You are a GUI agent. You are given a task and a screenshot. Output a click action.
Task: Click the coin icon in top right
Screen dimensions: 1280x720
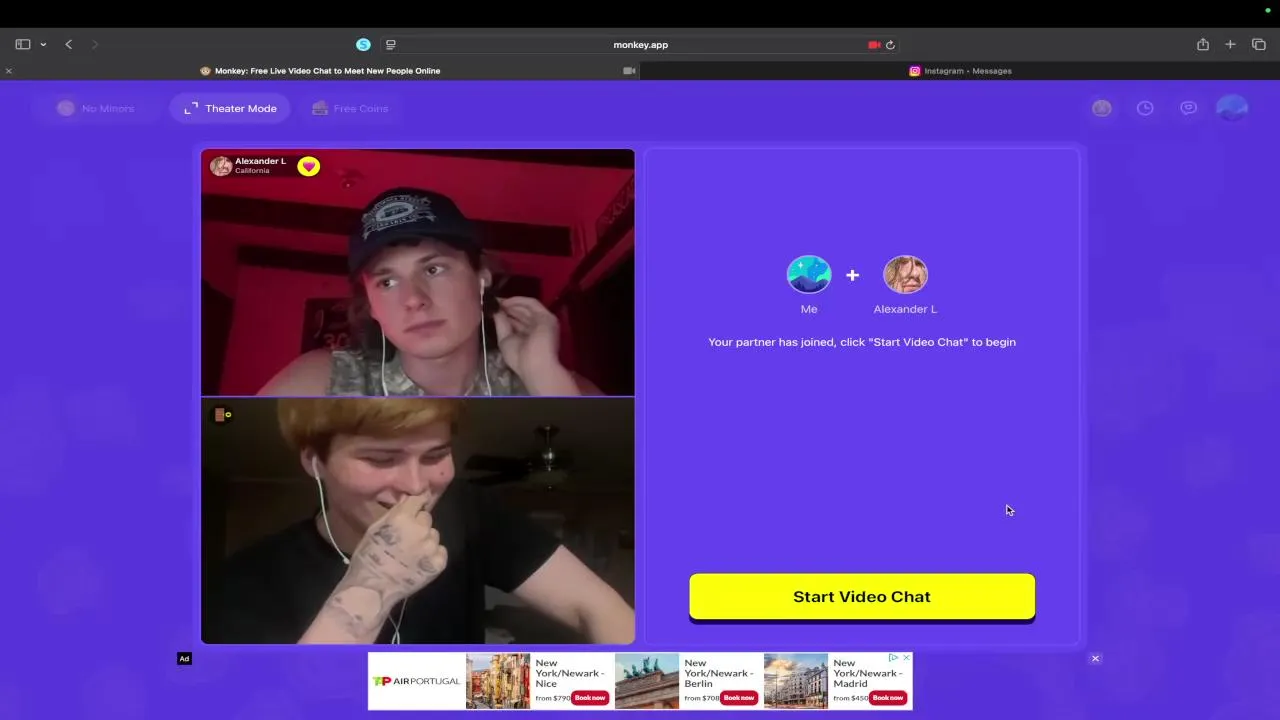(x=1102, y=108)
